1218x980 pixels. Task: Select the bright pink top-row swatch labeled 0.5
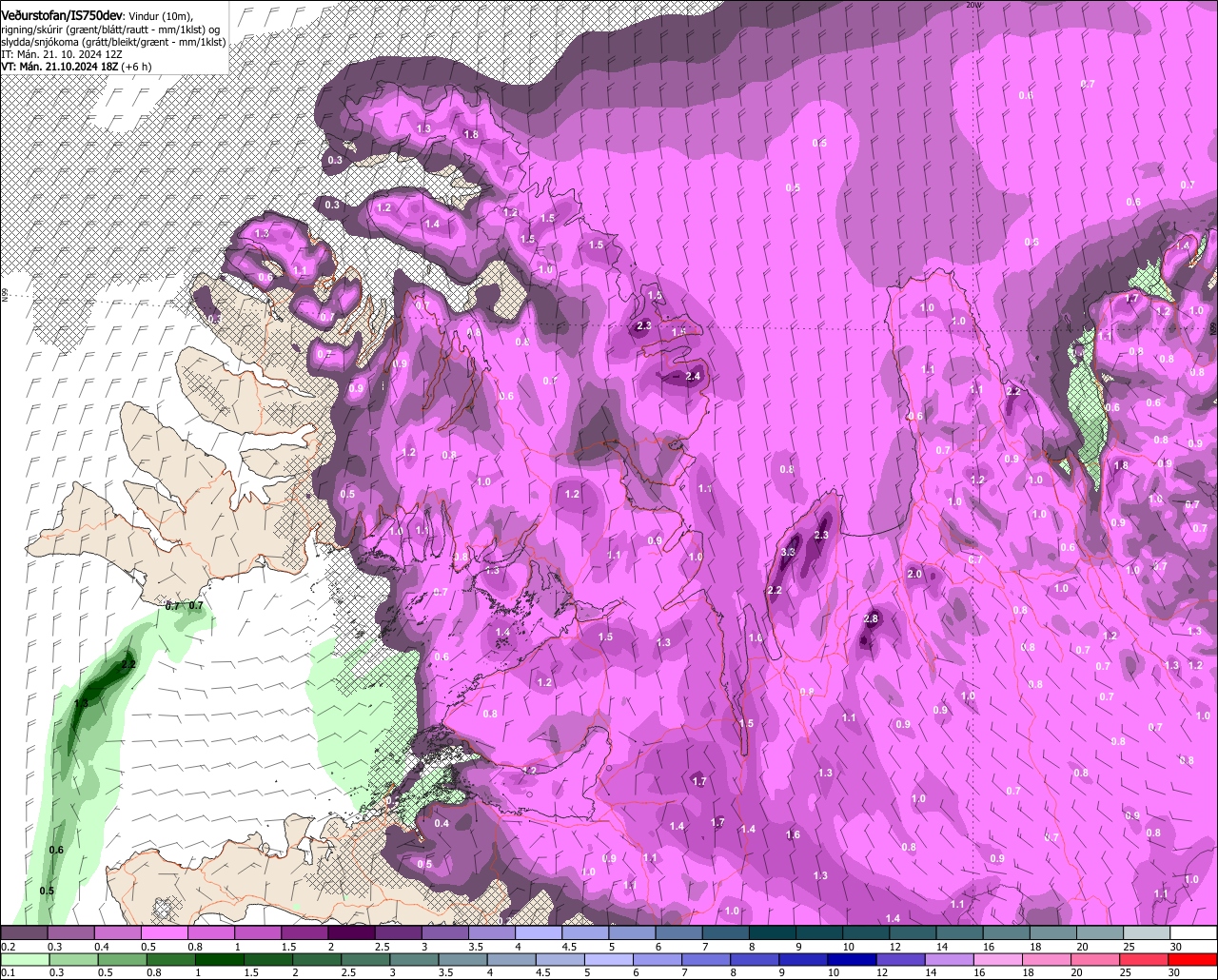164,933
